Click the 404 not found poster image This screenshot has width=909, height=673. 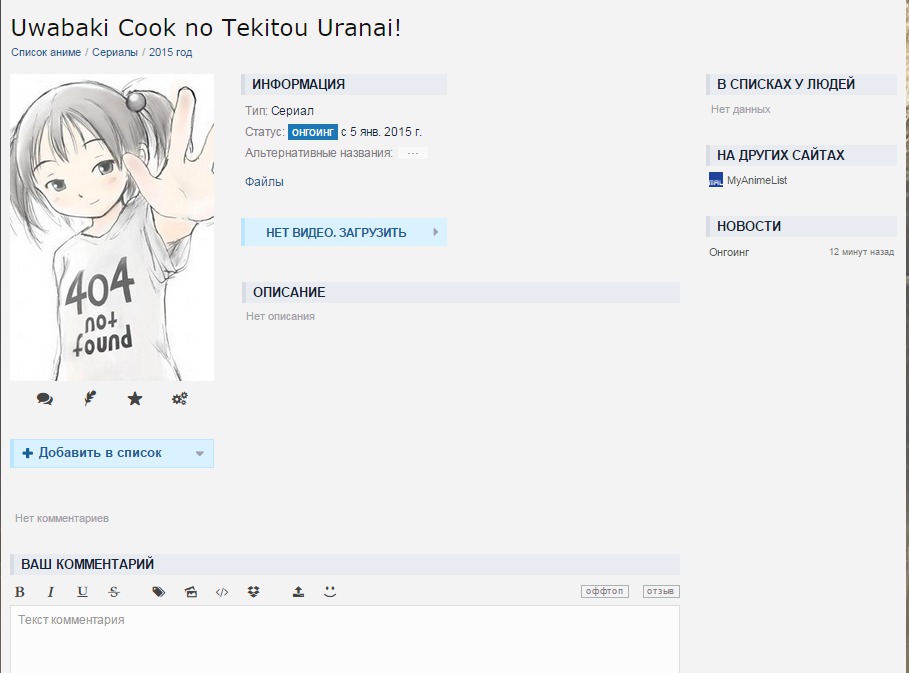click(x=112, y=227)
